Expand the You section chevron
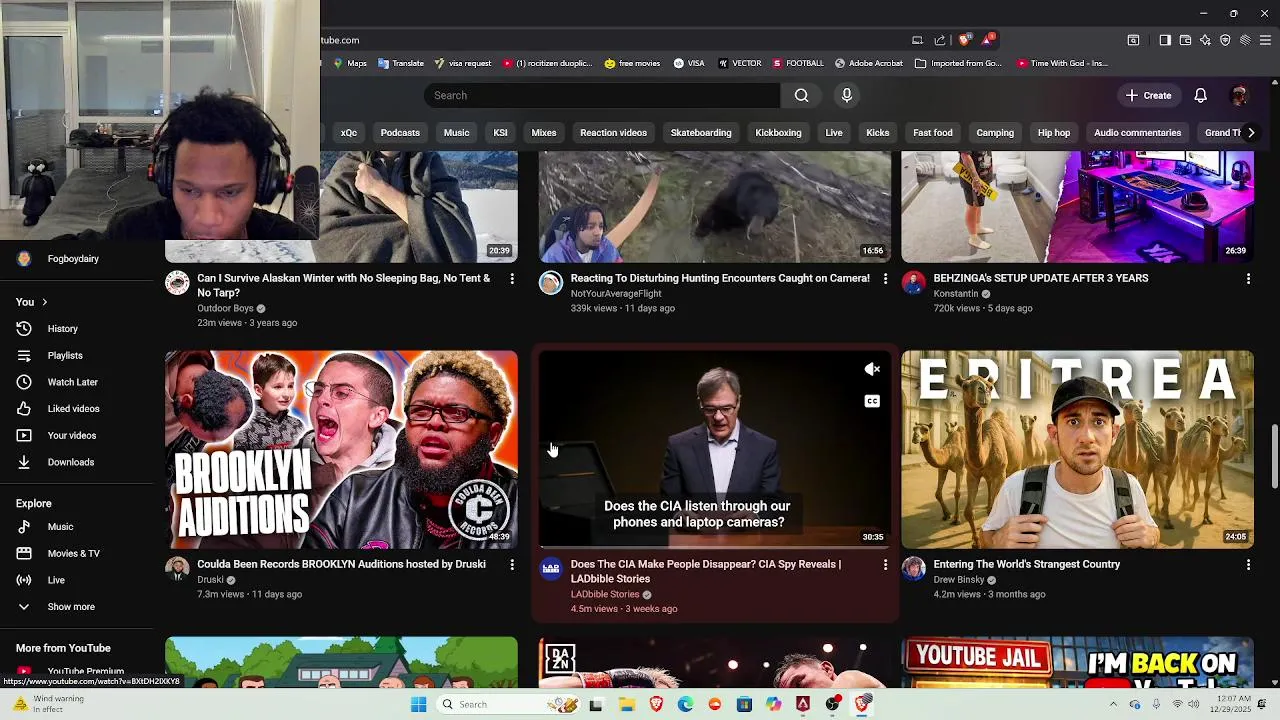 pos(44,302)
